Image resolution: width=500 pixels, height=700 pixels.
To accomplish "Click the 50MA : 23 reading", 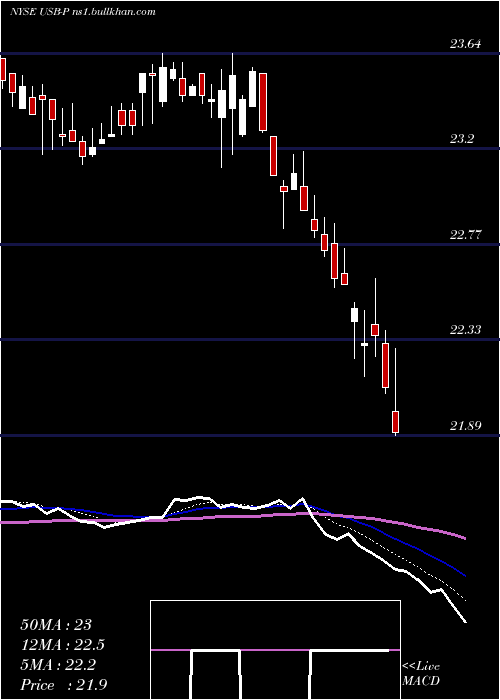I will pyautogui.click(x=56, y=625).
